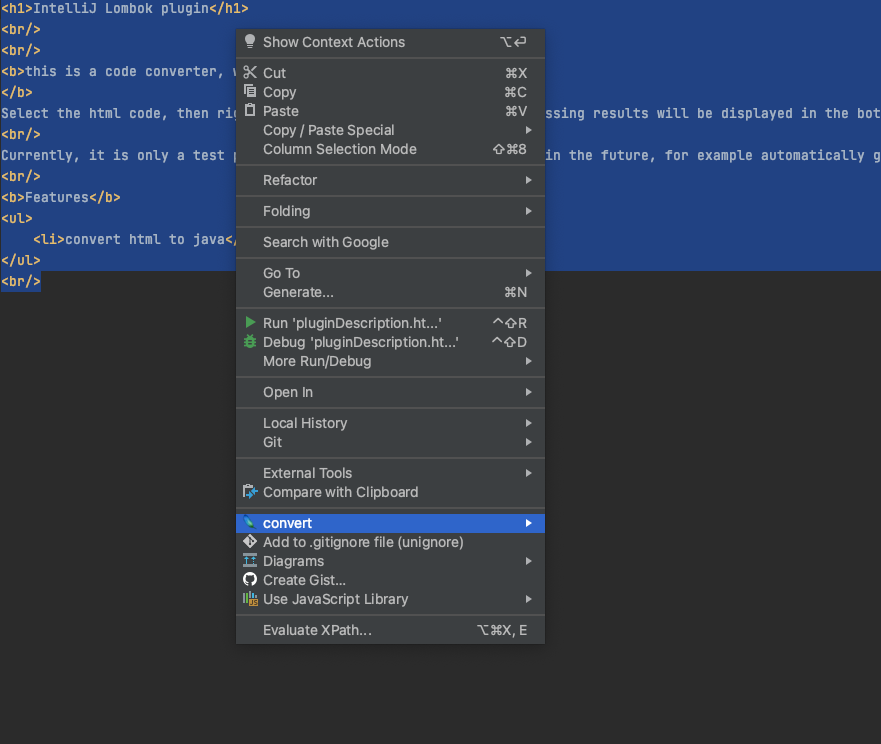Click the copy icon next to Copy
Screen dimensions: 881x744
[x=250, y=91]
